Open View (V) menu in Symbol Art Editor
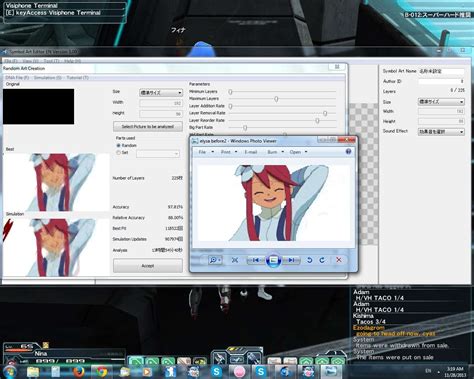 pos(30,61)
